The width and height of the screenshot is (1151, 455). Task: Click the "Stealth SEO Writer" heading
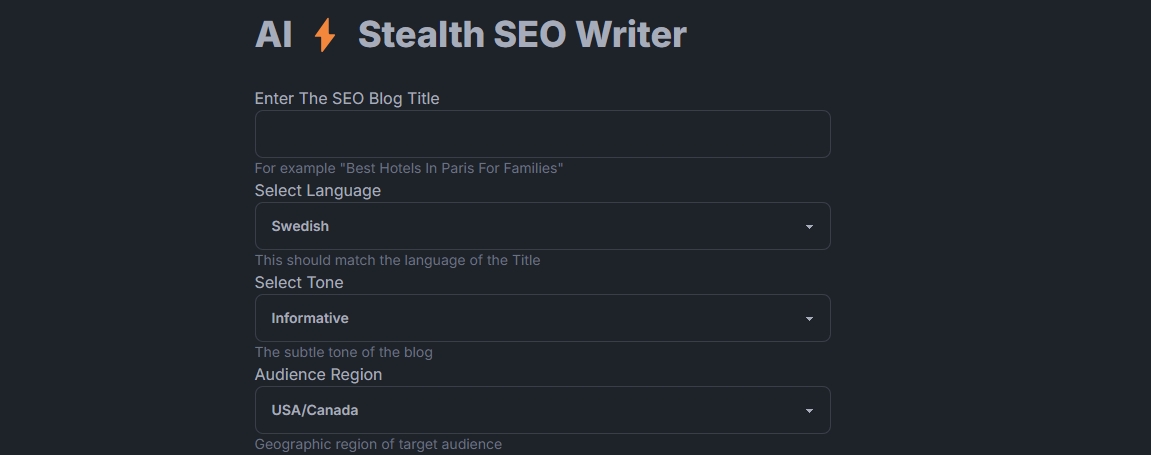522,35
